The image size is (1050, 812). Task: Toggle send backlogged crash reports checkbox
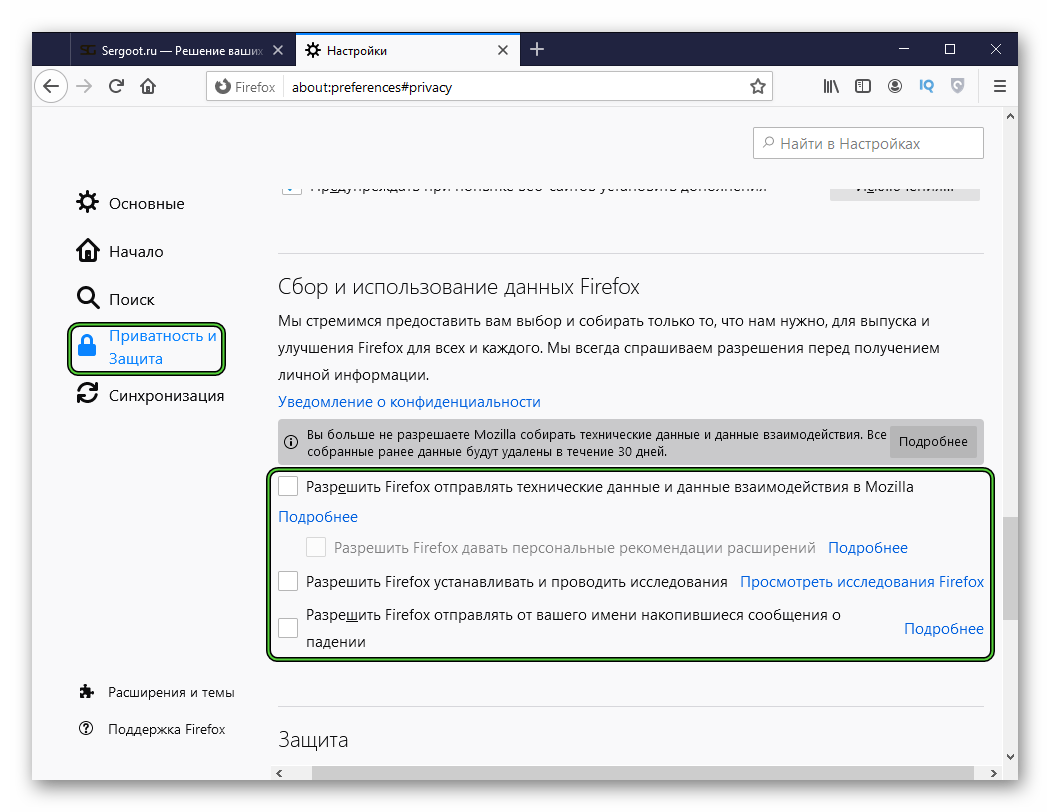288,628
